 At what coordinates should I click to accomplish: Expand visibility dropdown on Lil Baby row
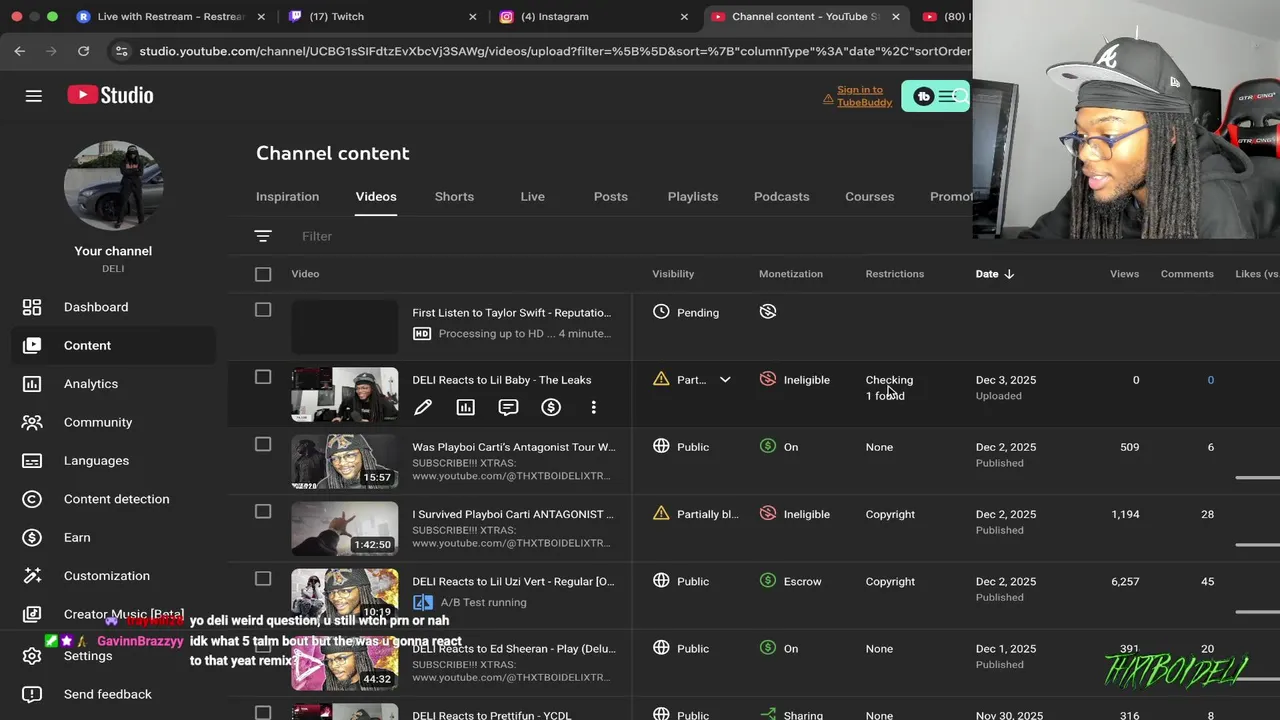(x=725, y=380)
